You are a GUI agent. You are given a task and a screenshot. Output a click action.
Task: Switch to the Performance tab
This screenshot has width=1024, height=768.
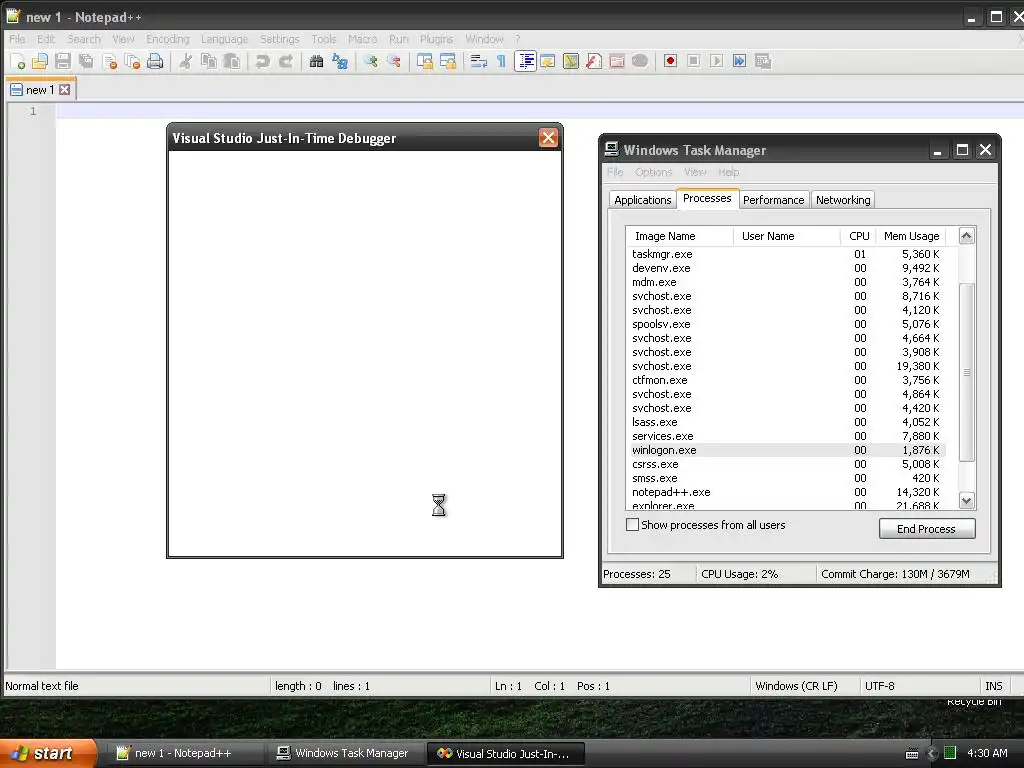click(x=773, y=200)
